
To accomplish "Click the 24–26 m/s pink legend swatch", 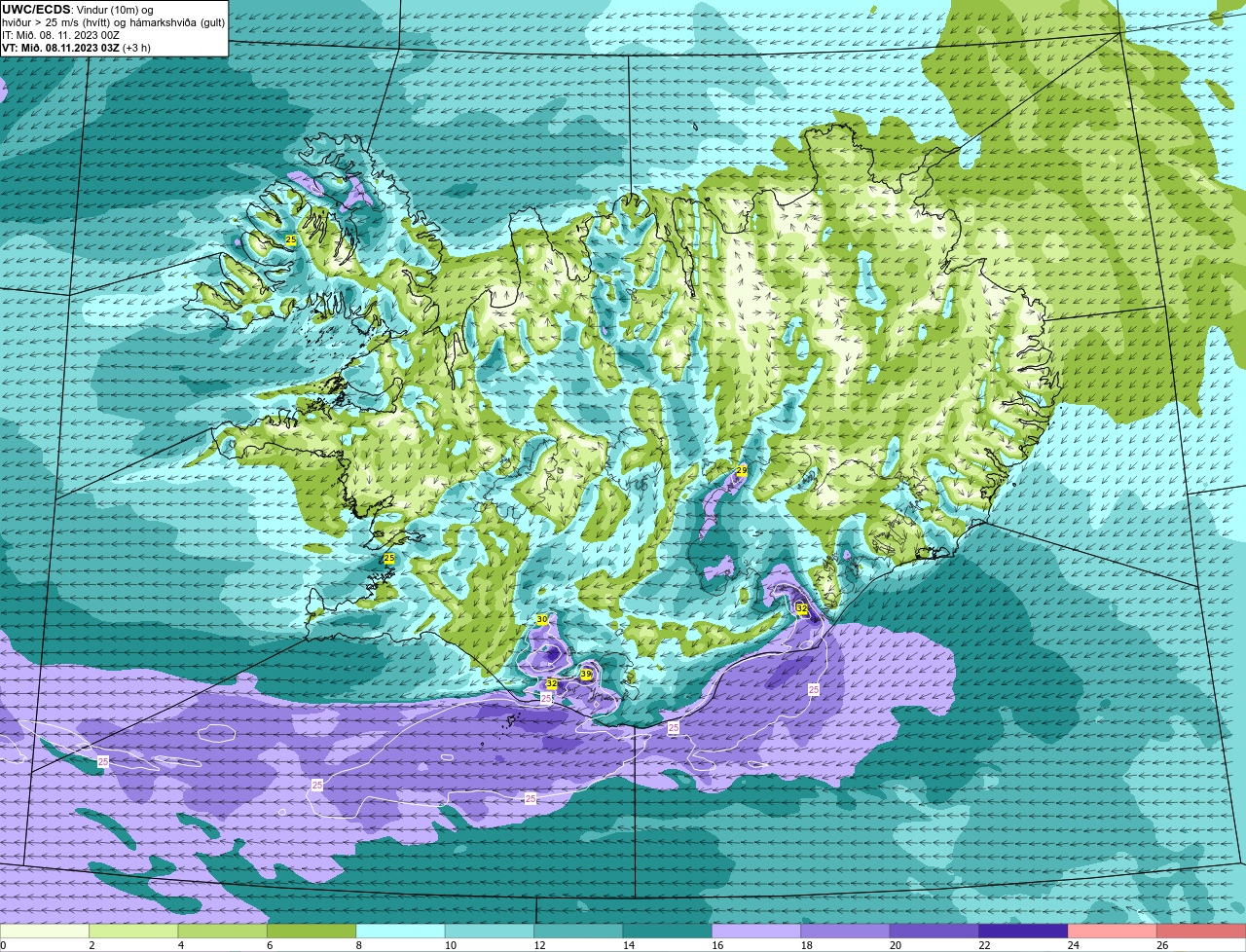I will 1113,931.
